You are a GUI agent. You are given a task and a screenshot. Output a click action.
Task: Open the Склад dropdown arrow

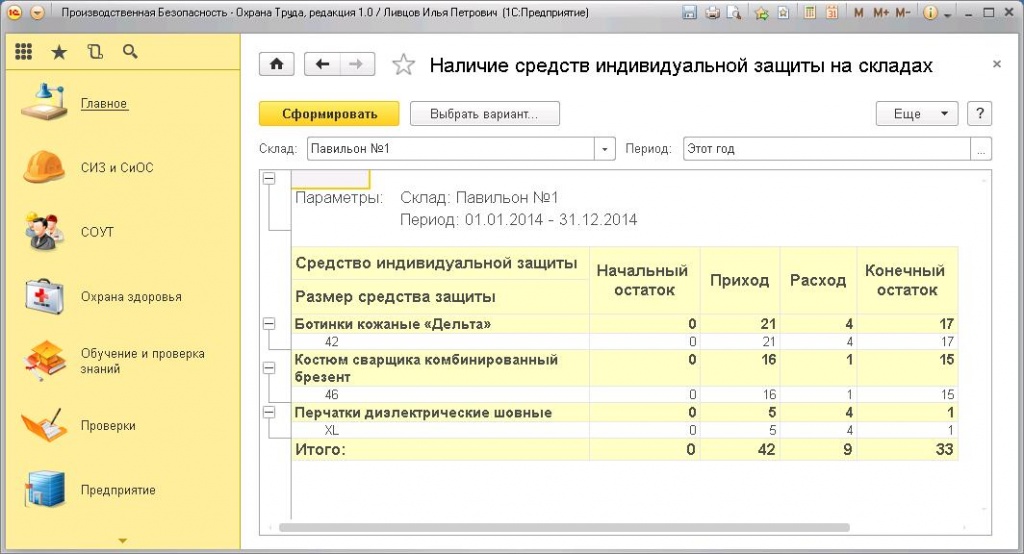pyautogui.click(x=605, y=148)
